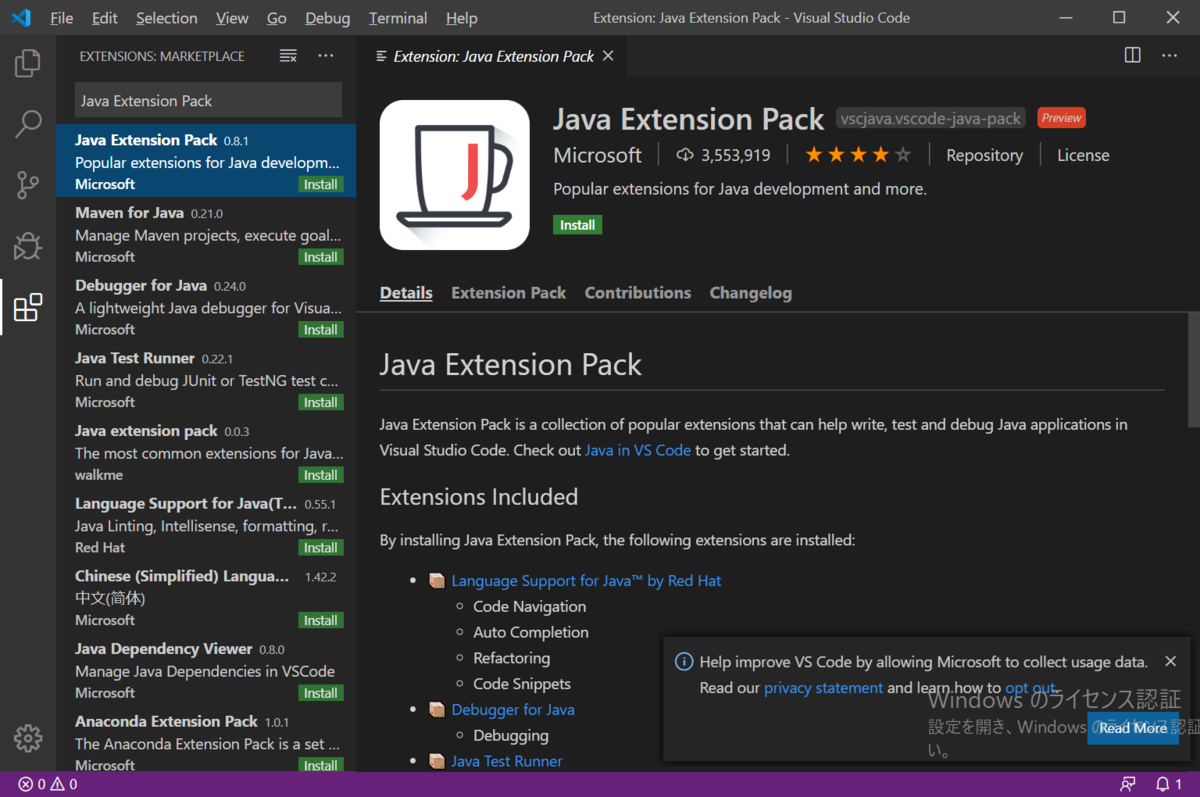1200x797 pixels.
Task: Click the feedback icon in status bar
Action: coord(1128,784)
